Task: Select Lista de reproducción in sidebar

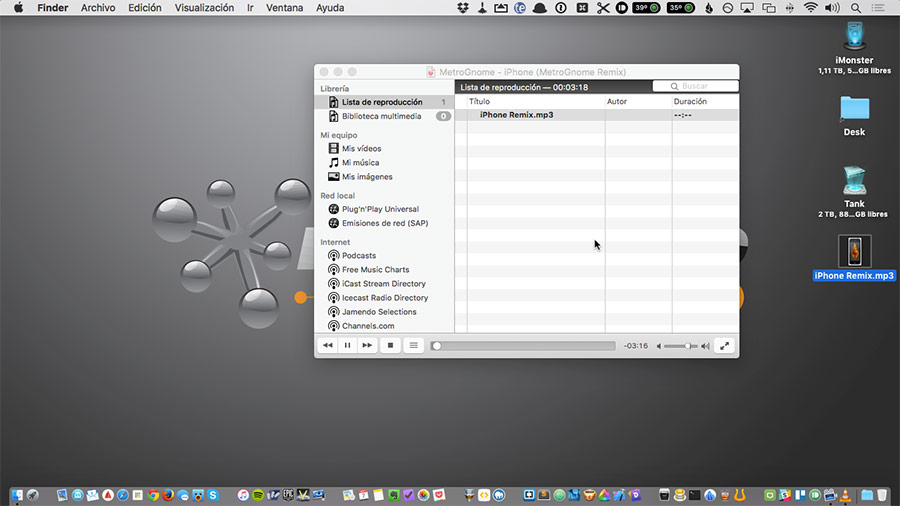Action: point(384,102)
